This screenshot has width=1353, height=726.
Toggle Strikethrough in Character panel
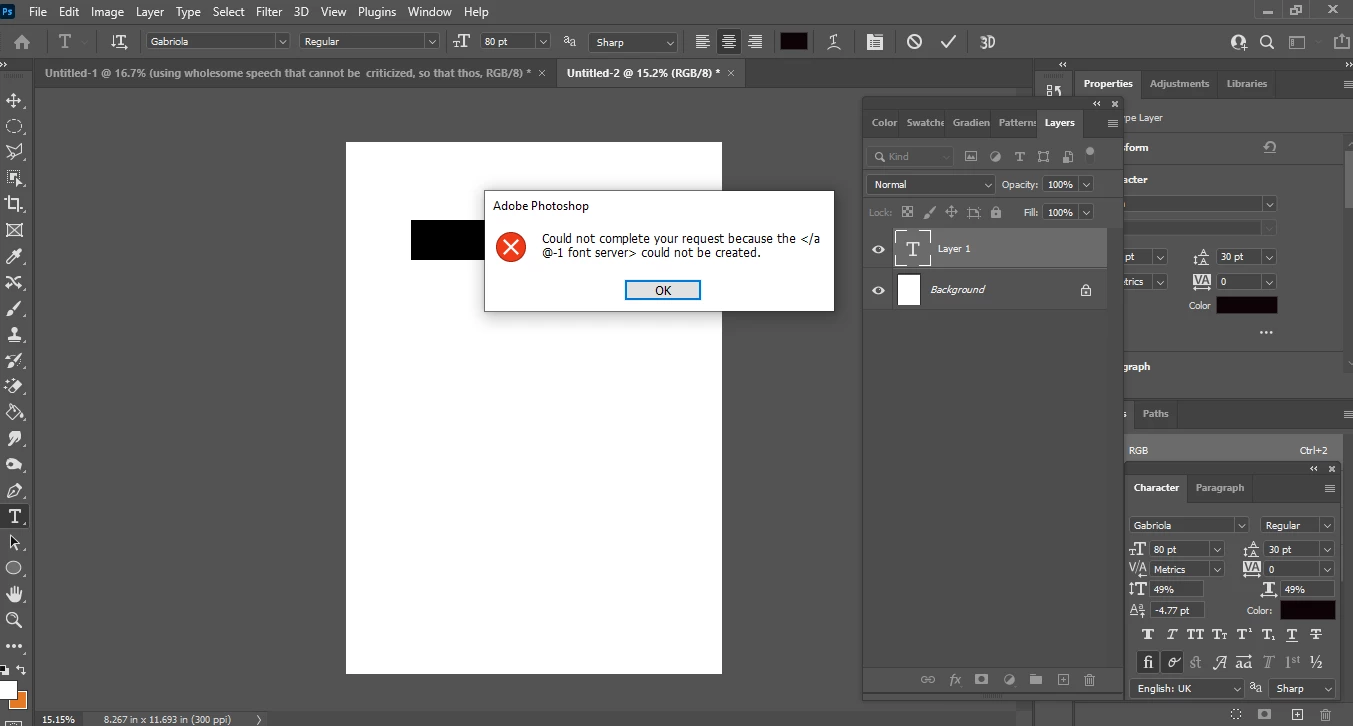click(x=1316, y=635)
